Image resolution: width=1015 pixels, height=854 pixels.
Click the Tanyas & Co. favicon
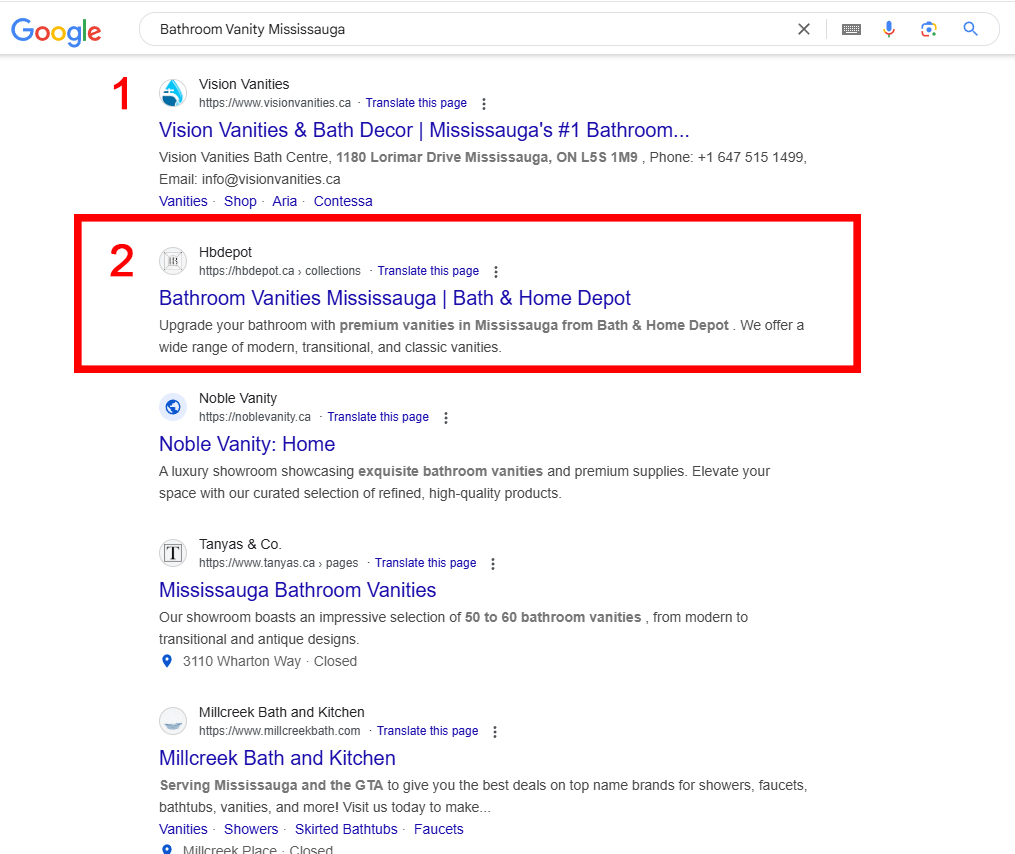(173, 553)
